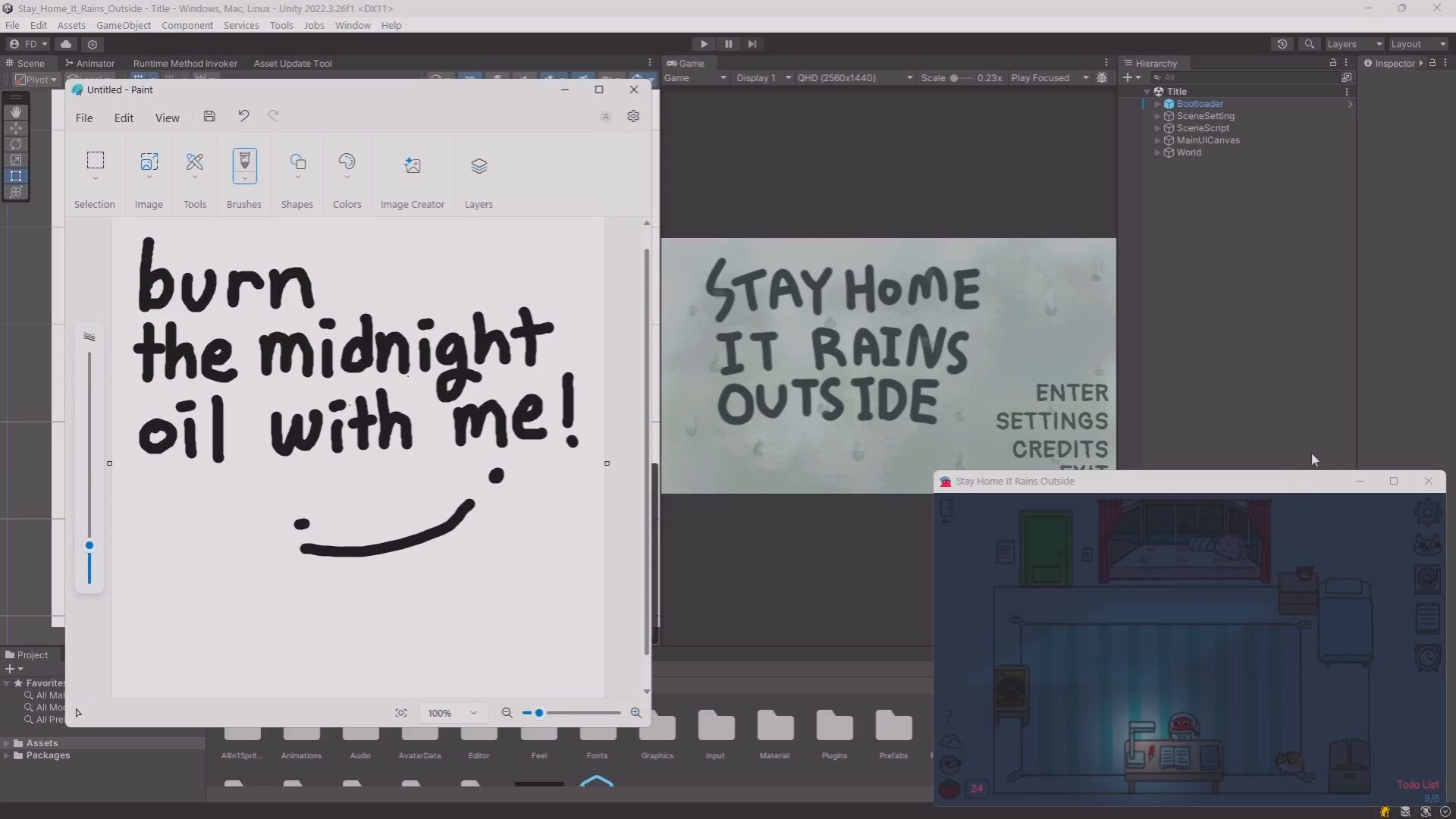This screenshot has height=819, width=1456.
Task: Open Unity undo history icon
Action: (x=1282, y=44)
